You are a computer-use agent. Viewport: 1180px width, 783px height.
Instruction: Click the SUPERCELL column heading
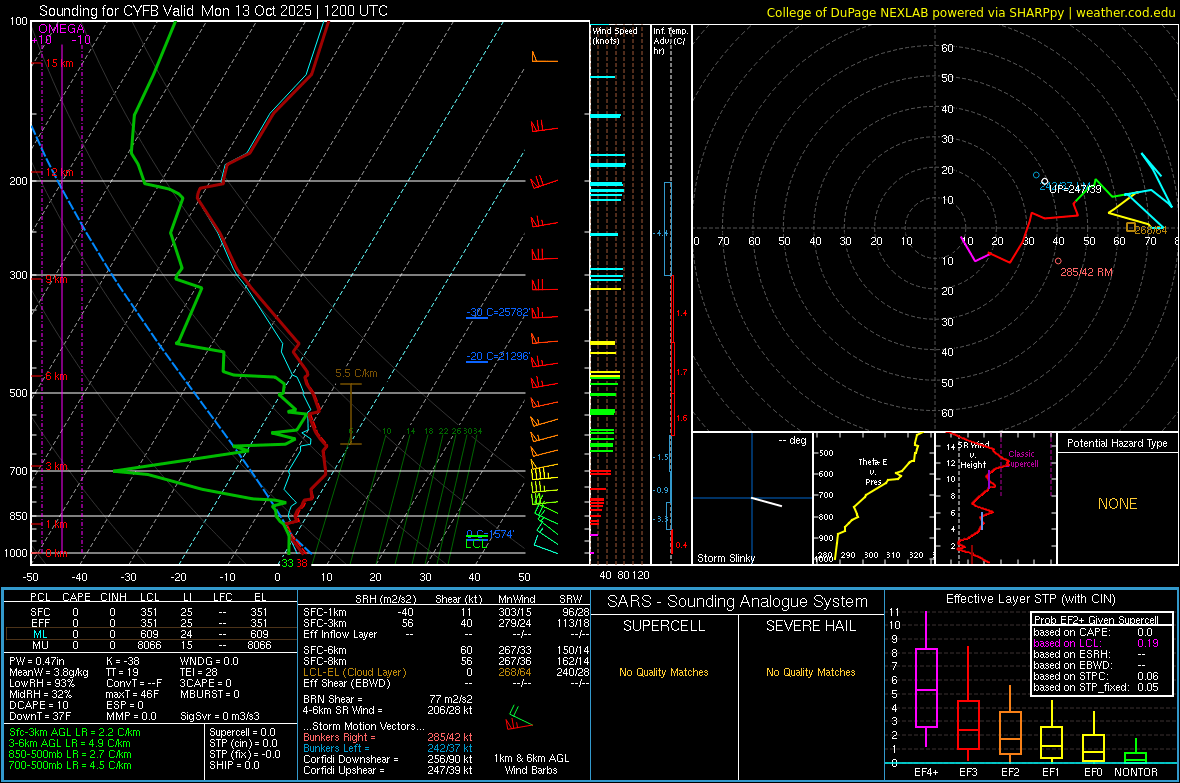pyautogui.click(x=664, y=626)
